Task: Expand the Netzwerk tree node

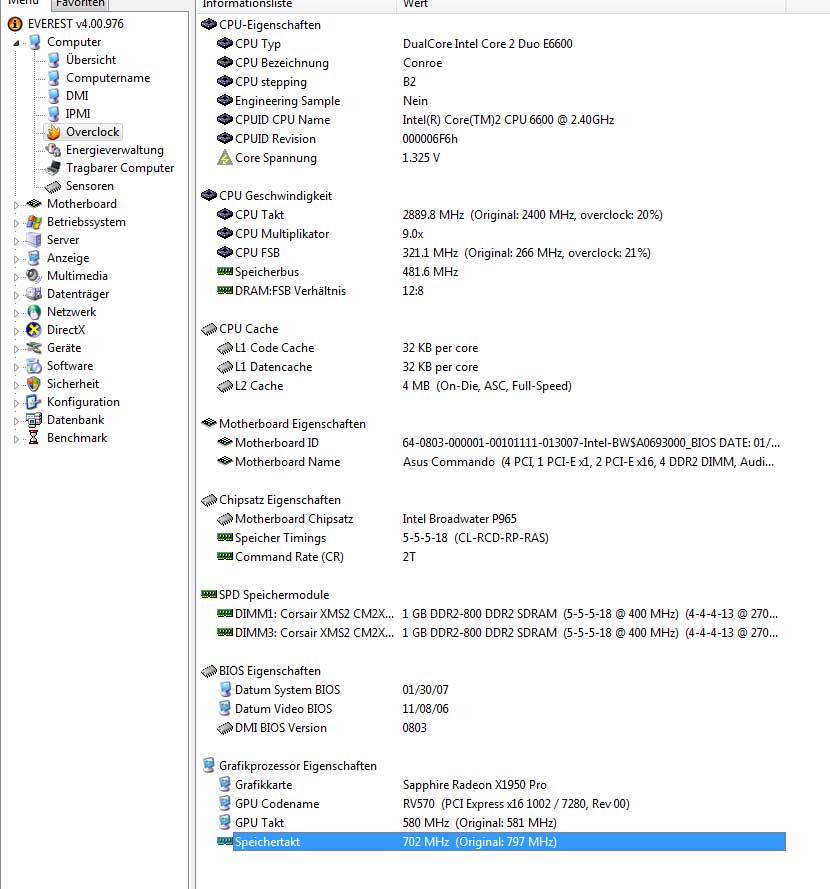Action: [16, 314]
